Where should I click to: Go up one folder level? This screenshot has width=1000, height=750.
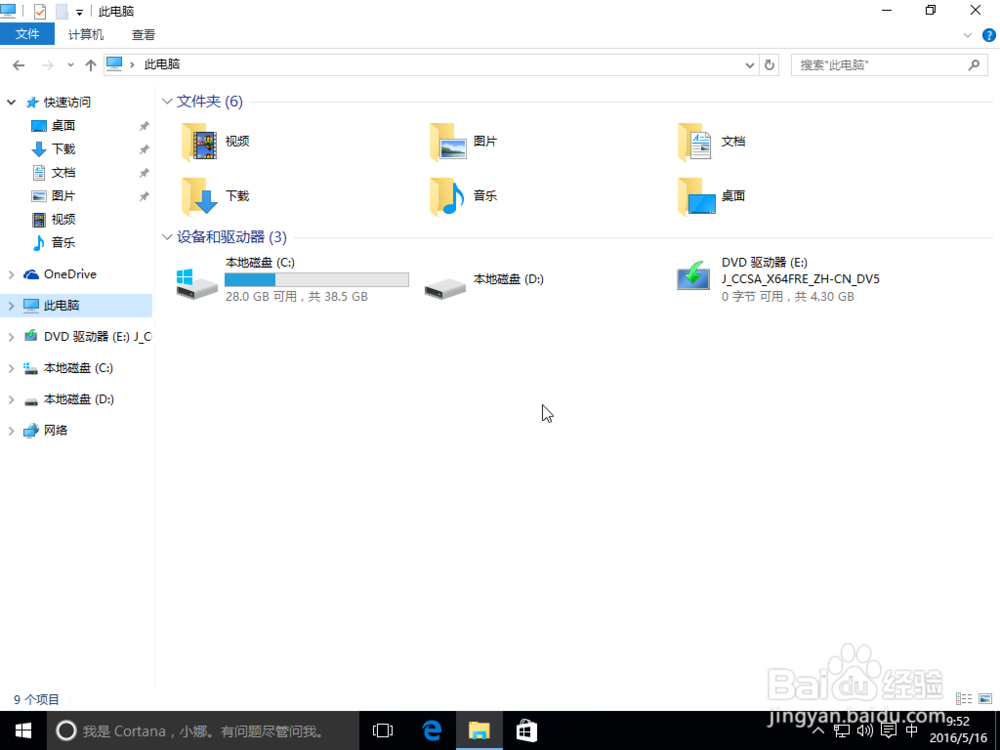pyautogui.click(x=91, y=65)
